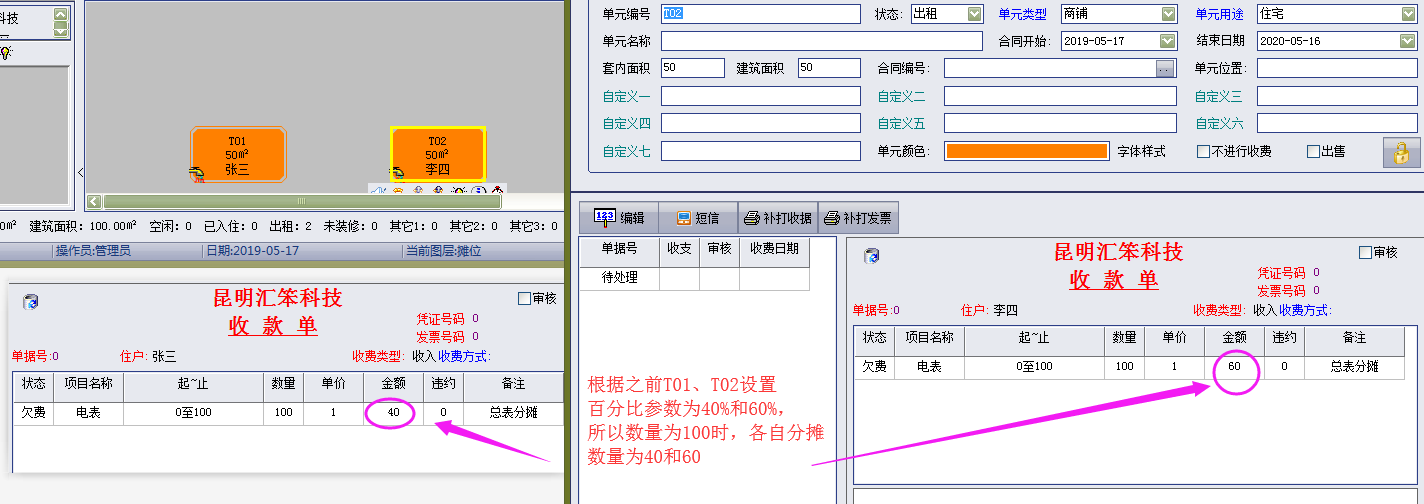Screen dimensions: 1424x504
Task: Click the database refresh icon in 张三 receipt
Action: (x=31, y=302)
